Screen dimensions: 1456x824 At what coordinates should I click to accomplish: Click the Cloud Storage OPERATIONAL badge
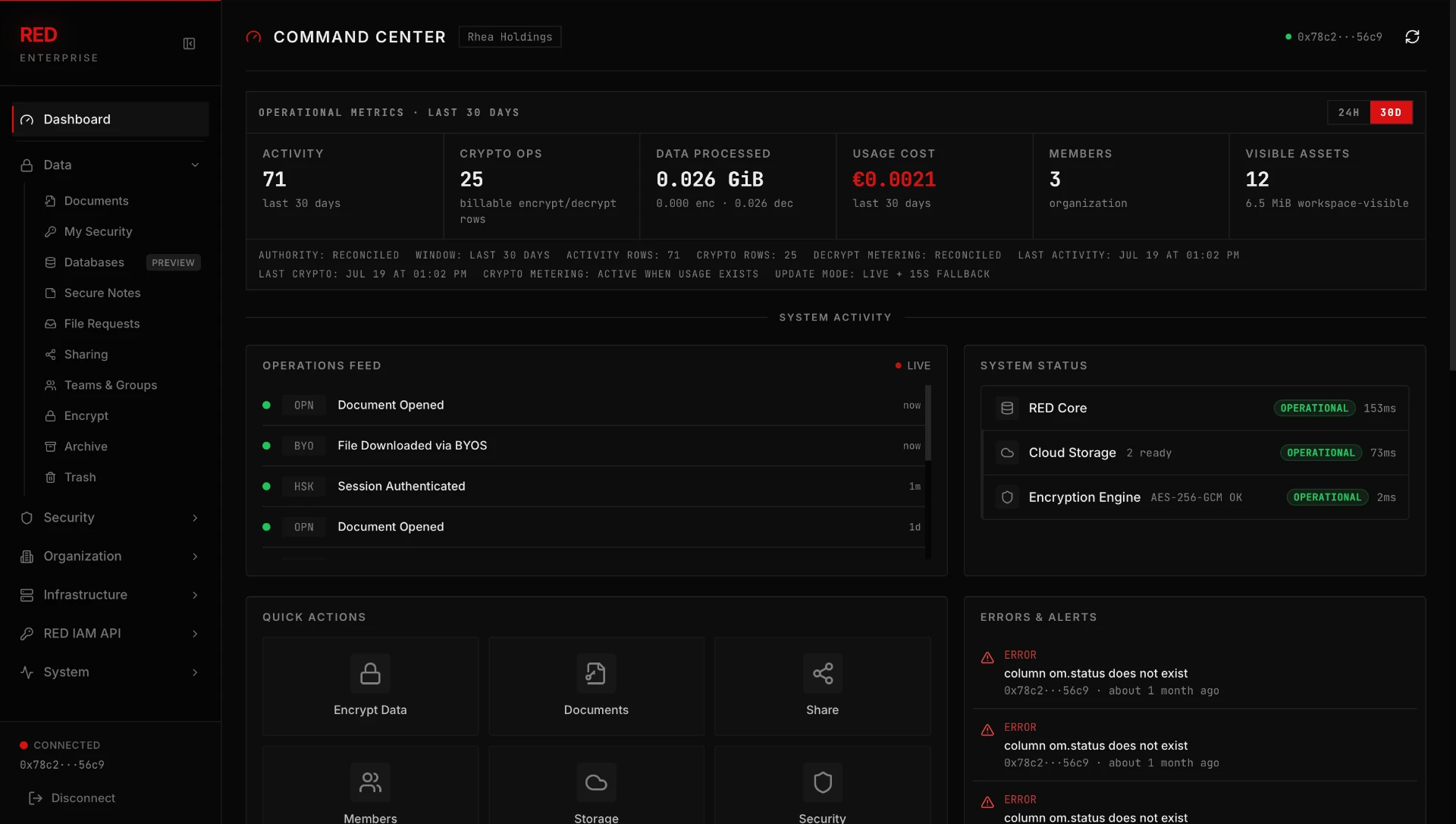pyautogui.click(x=1320, y=453)
